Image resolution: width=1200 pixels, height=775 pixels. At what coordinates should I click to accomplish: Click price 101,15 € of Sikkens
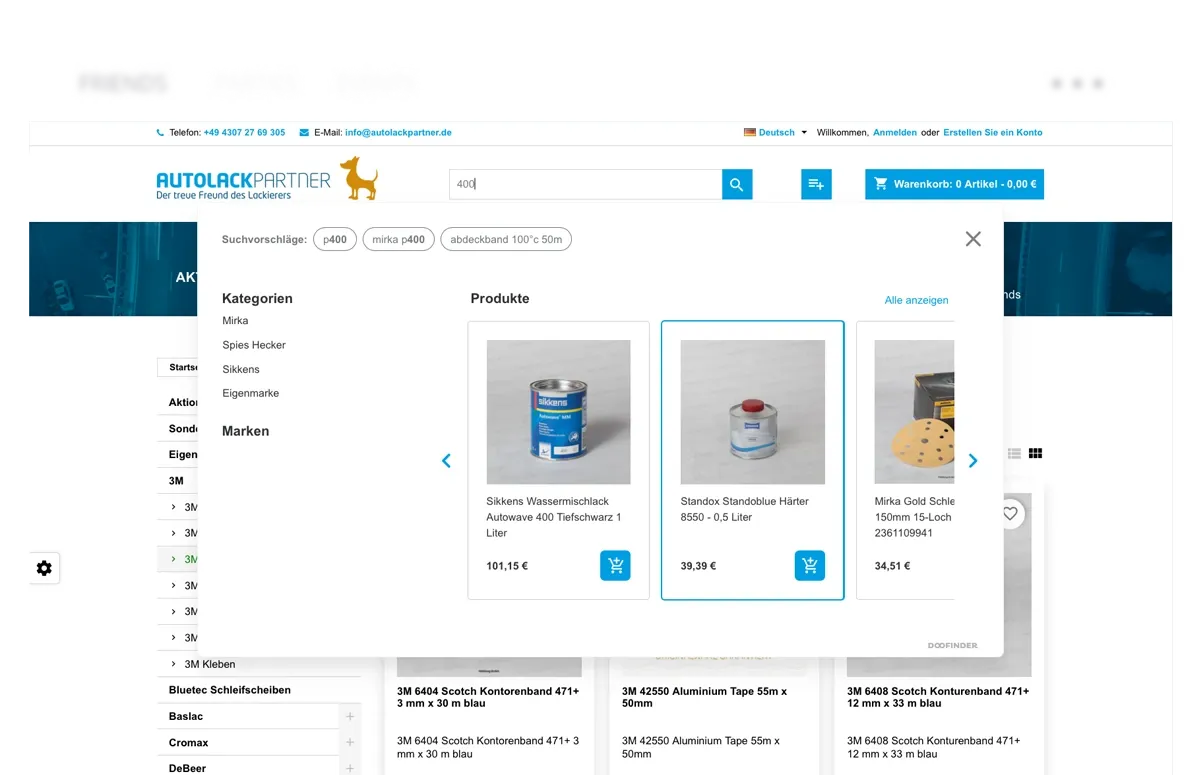click(507, 566)
